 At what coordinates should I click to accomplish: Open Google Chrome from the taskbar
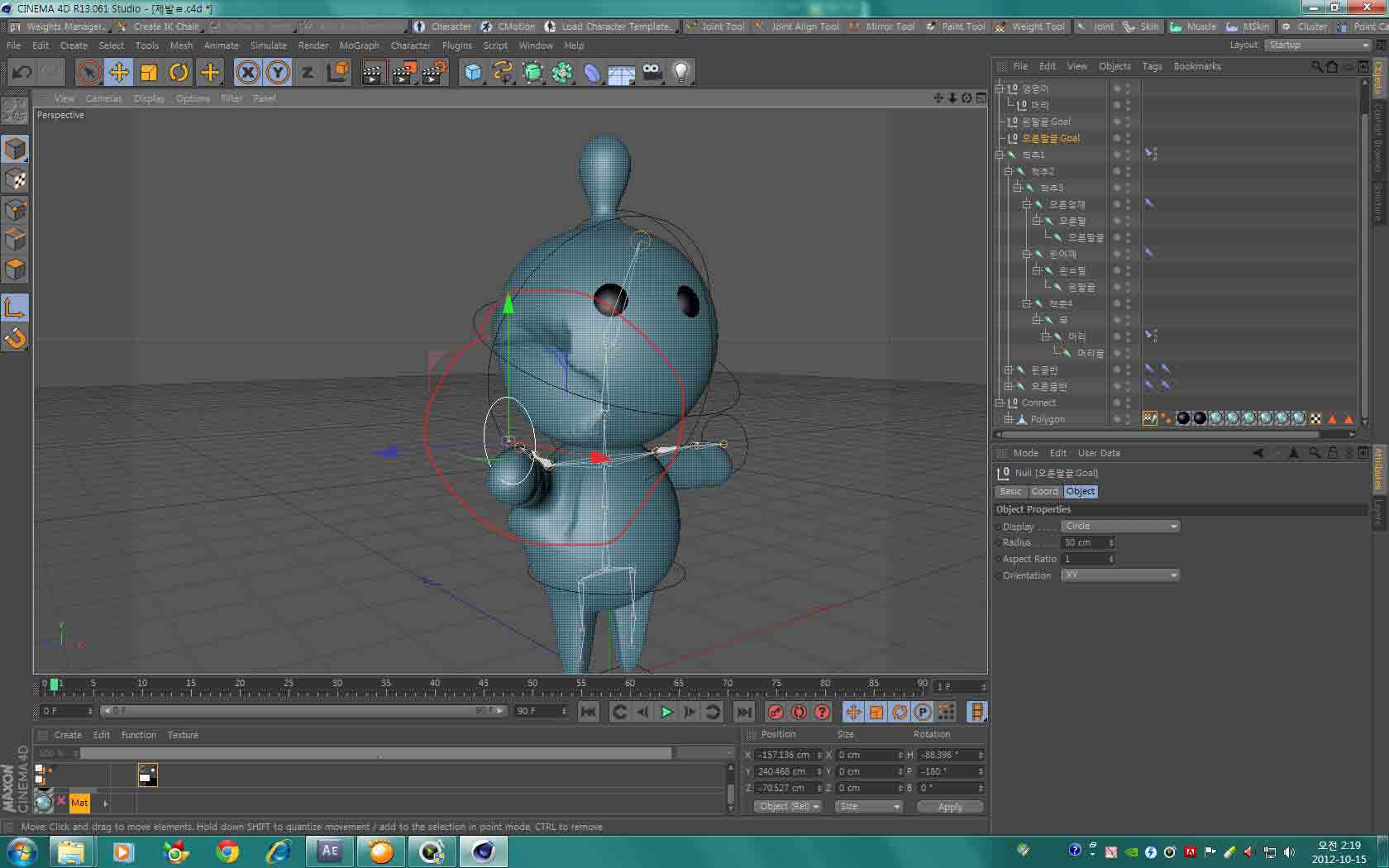(x=227, y=851)
